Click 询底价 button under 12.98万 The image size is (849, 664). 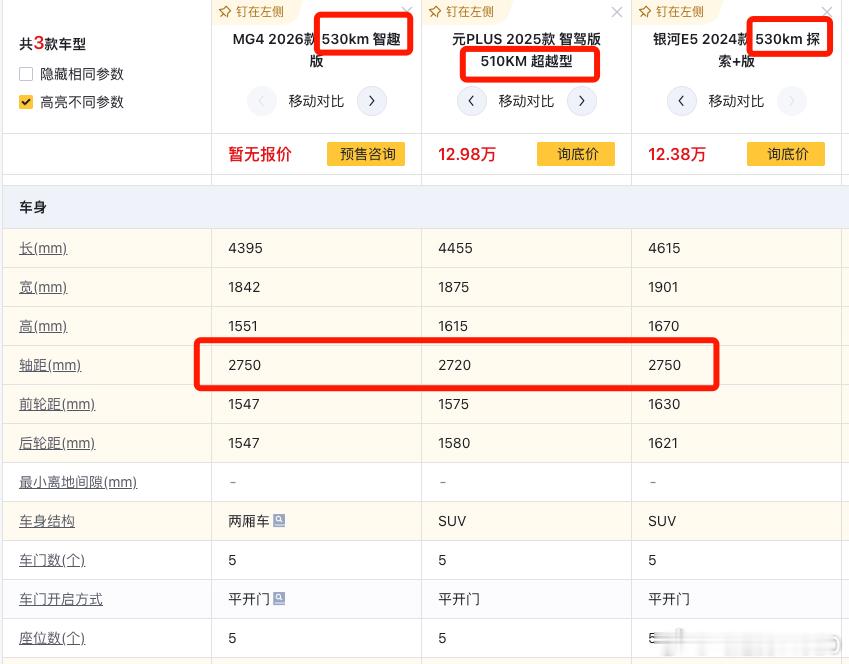pos(576,154)
